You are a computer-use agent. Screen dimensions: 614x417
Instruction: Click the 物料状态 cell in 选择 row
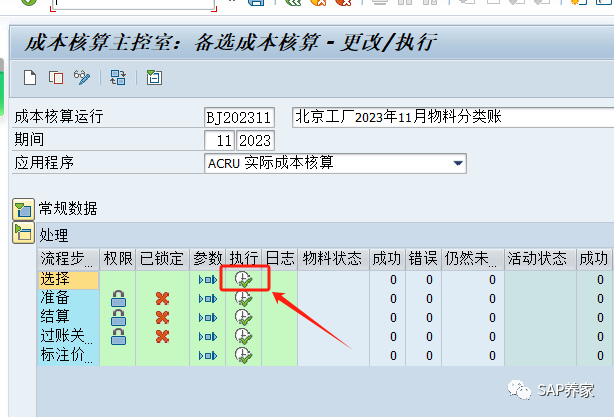tap(334, 280)
